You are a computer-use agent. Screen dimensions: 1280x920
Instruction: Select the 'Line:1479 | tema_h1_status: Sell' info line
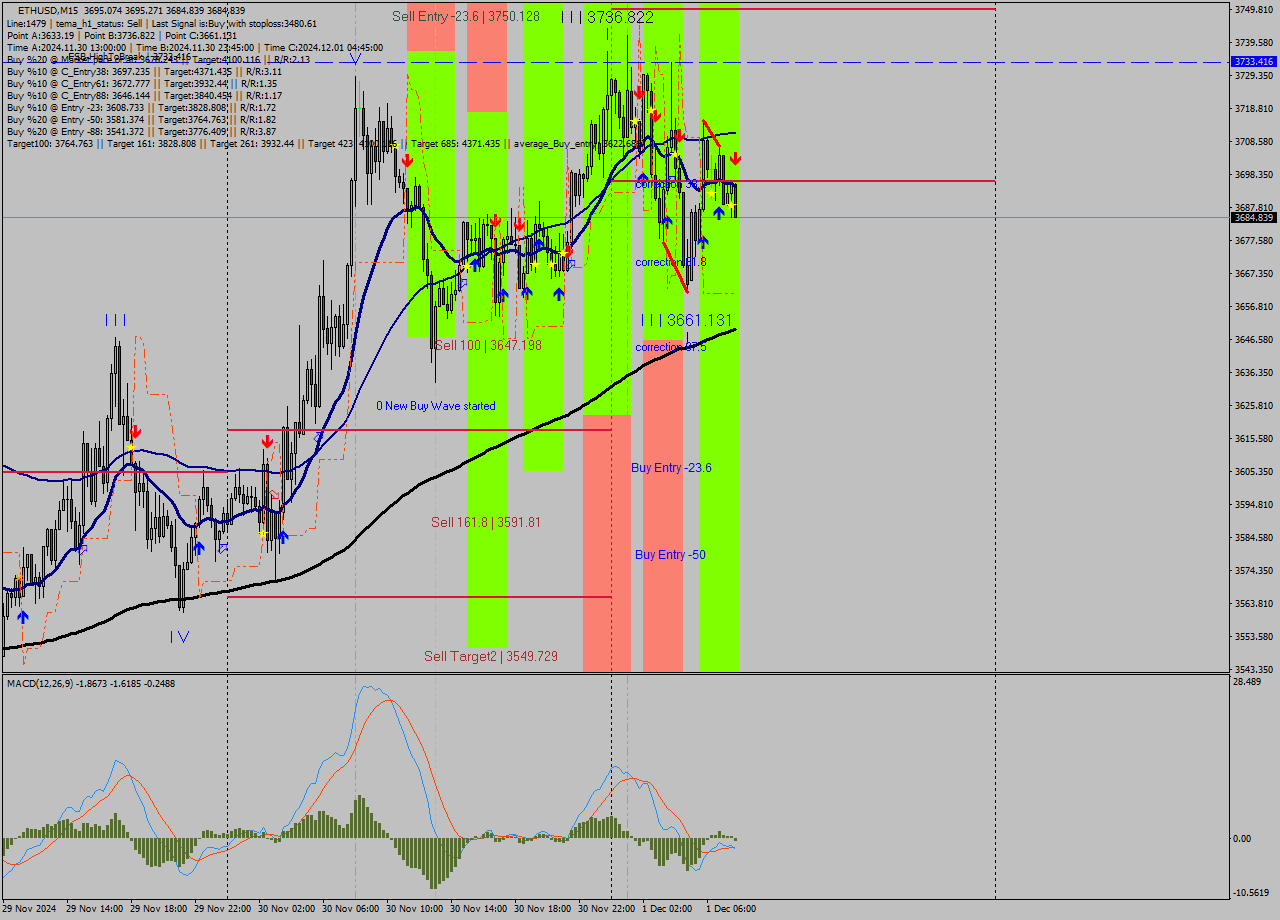(162, 23)
